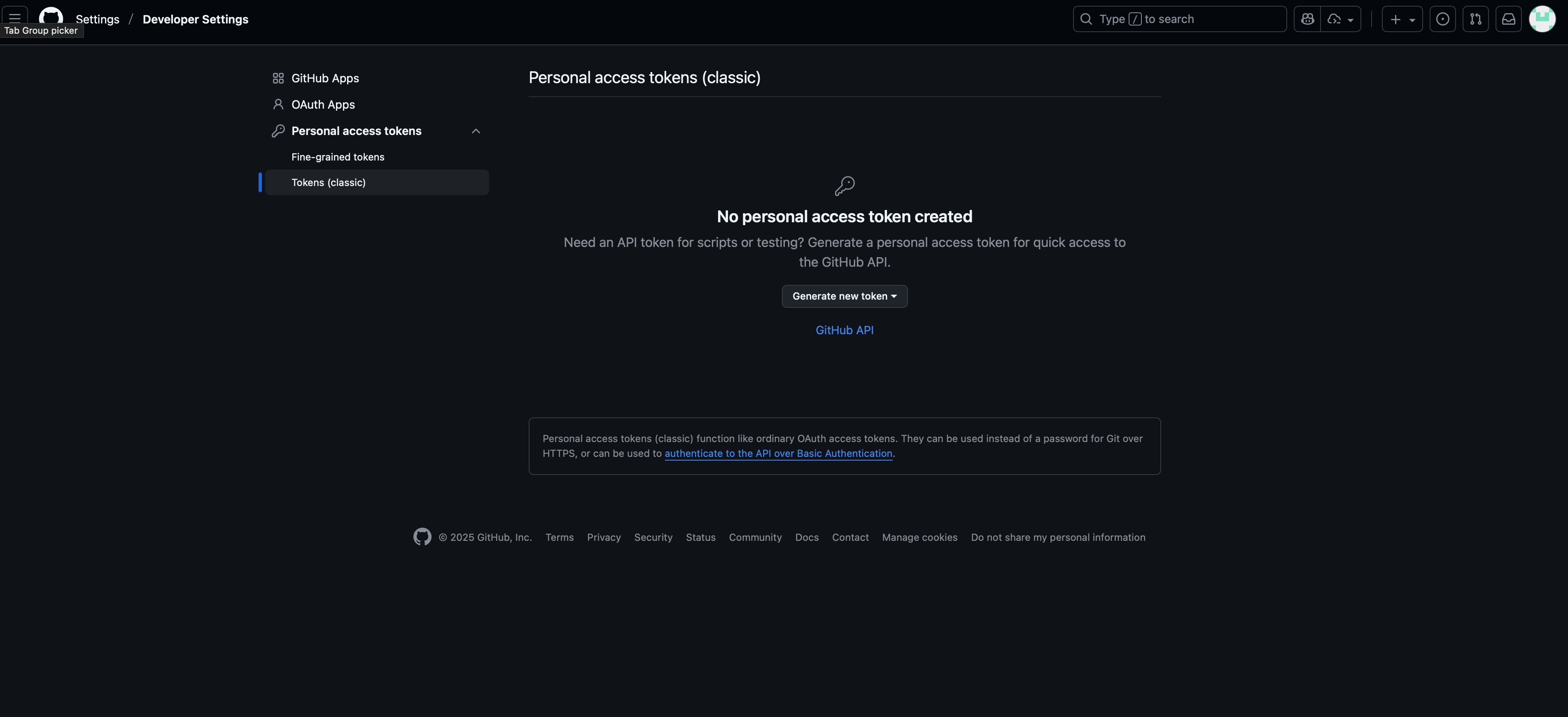Screen dimensions: 1568x717
Task: Open Copilot chat icon
Action: click(x=1307, y=19)
